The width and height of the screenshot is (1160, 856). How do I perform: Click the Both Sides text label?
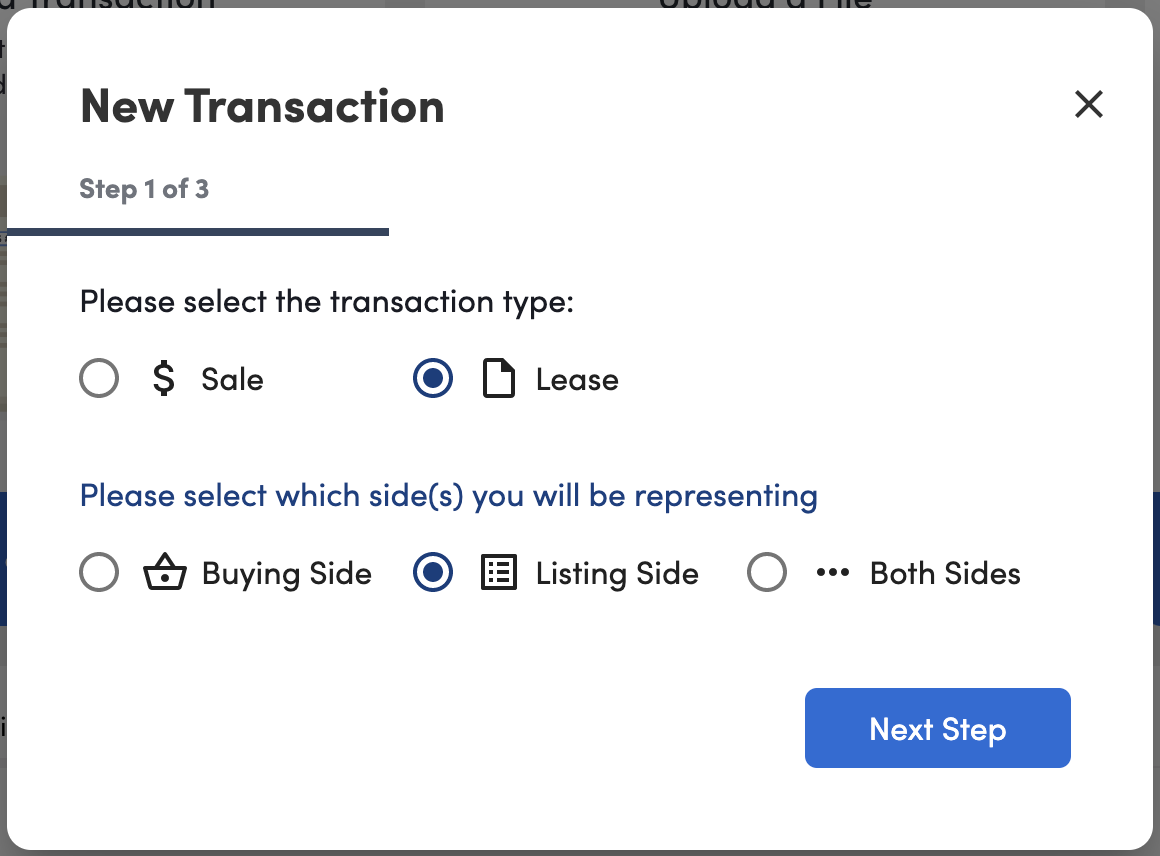point(945,573)
